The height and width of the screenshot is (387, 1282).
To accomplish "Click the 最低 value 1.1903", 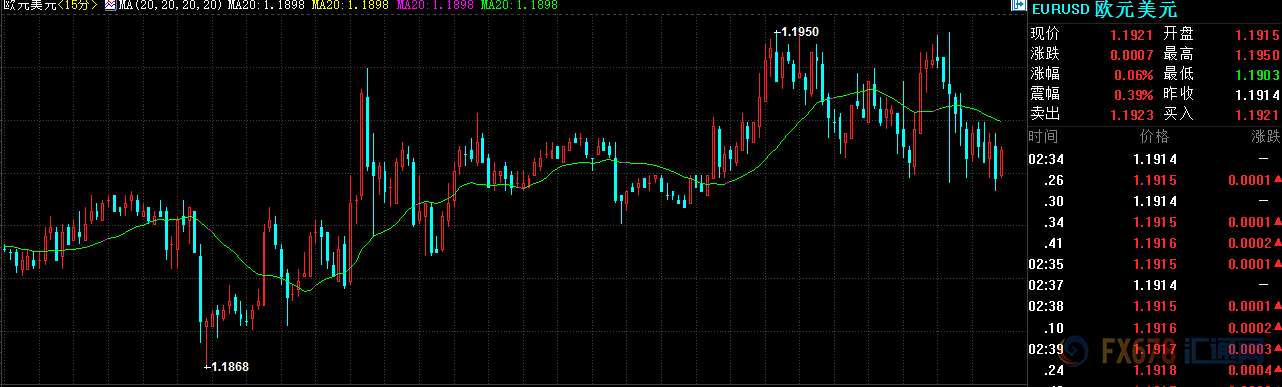I will (x=1258, y=74).
